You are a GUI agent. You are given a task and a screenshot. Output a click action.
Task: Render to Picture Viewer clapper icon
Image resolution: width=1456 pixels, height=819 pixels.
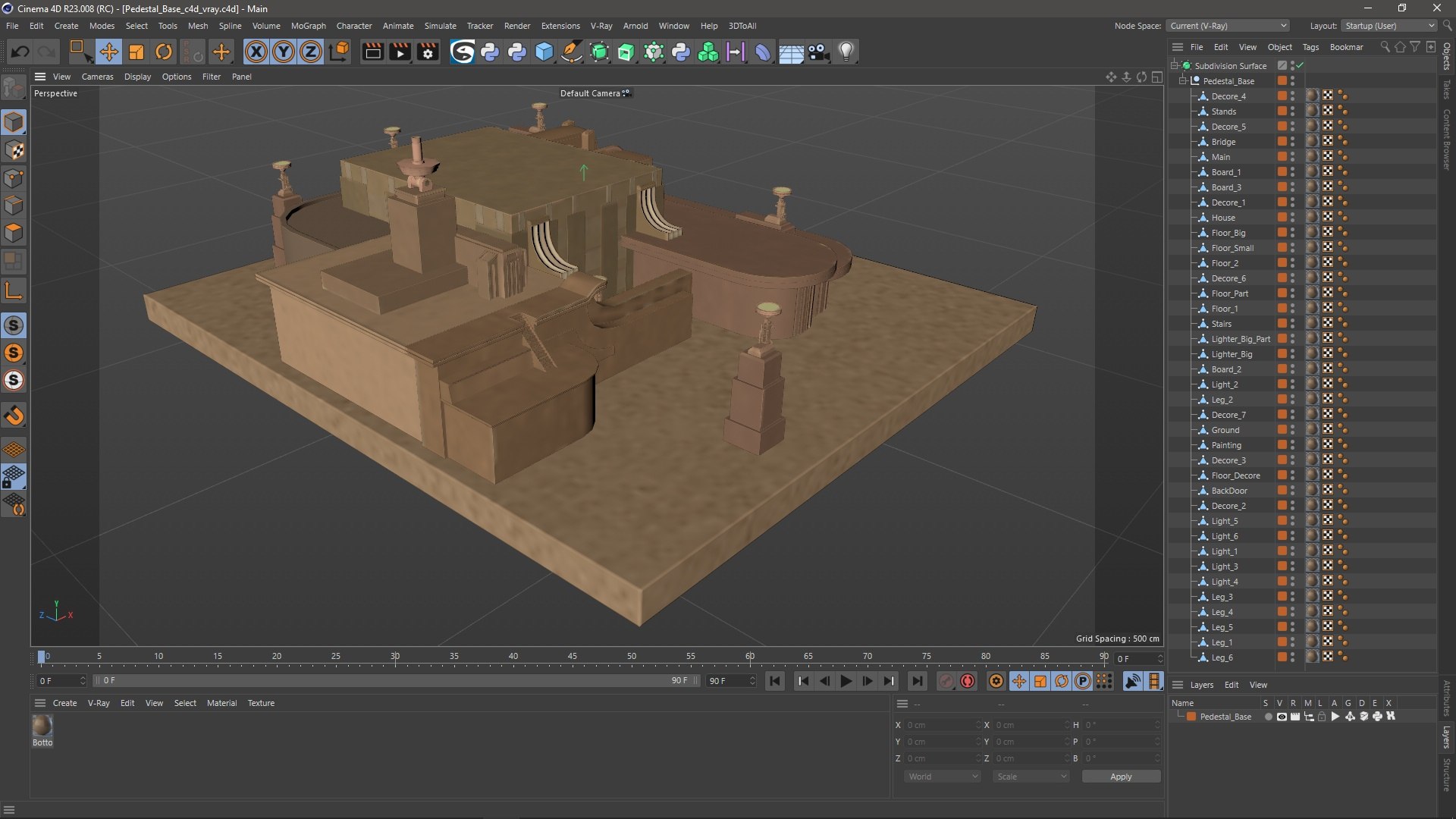click(400, 52)
